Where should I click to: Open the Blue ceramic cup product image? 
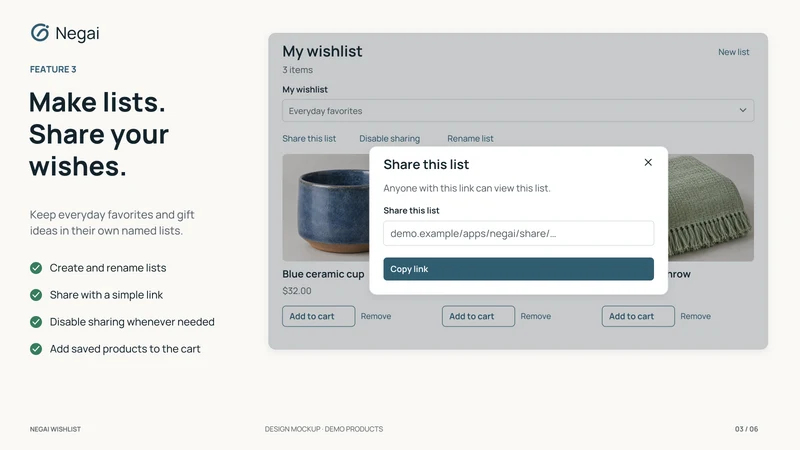point(326,208)
